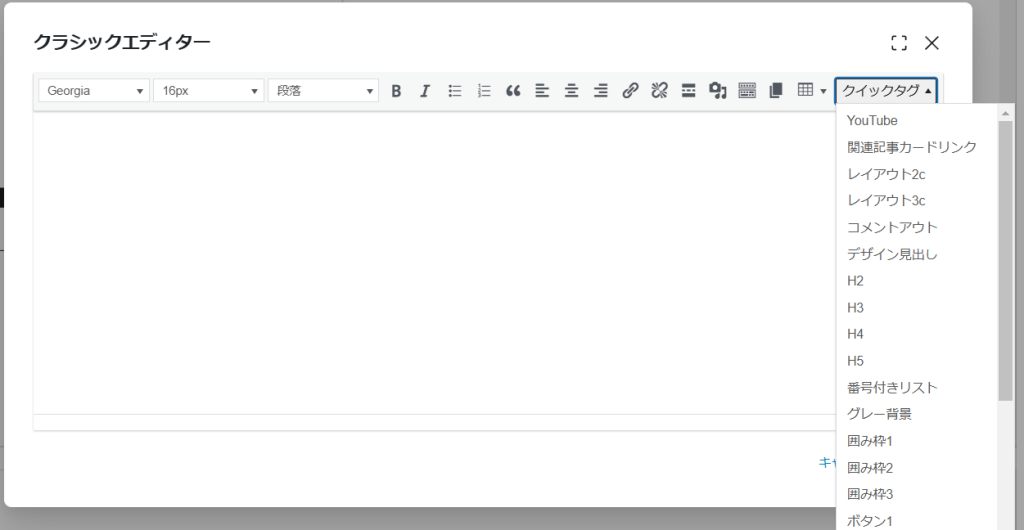Select the グレー背景 quick tag
1024x530 pixels.
click(x=879, y=414)
